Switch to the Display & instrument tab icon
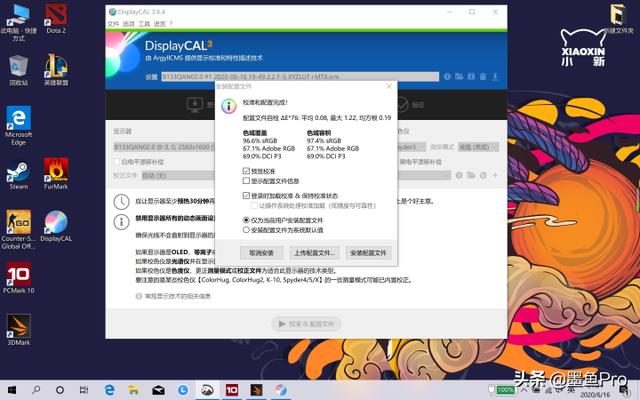This screenshot has width=640, height=400. tap(195, 105)
